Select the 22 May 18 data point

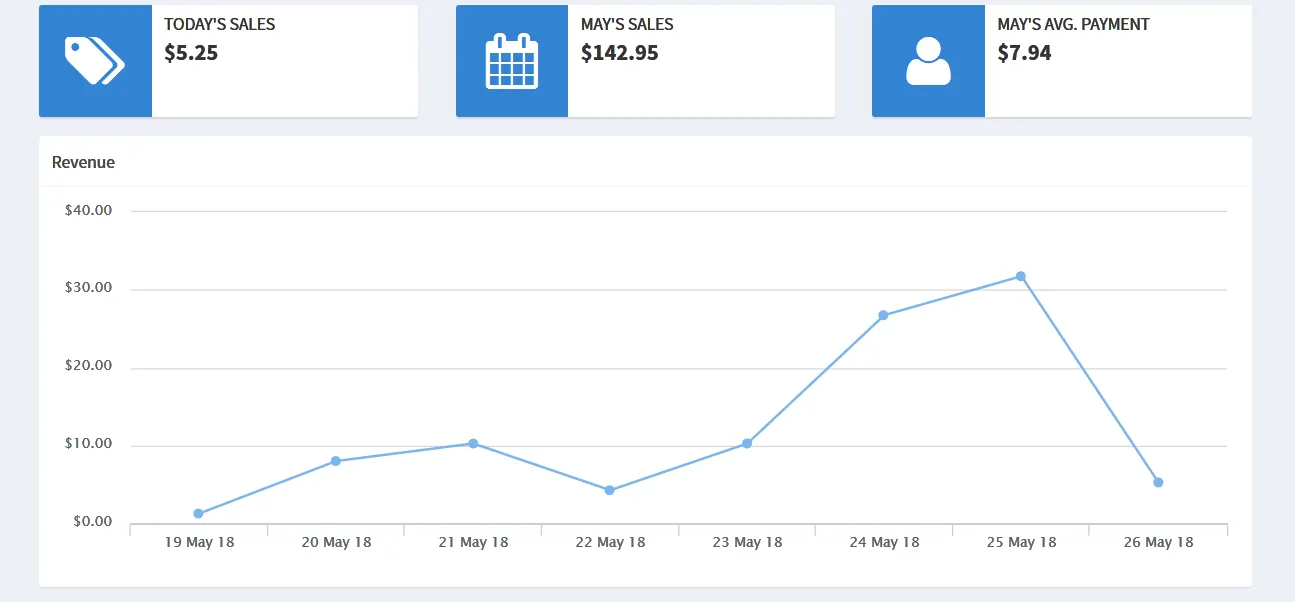coord(610,490)
